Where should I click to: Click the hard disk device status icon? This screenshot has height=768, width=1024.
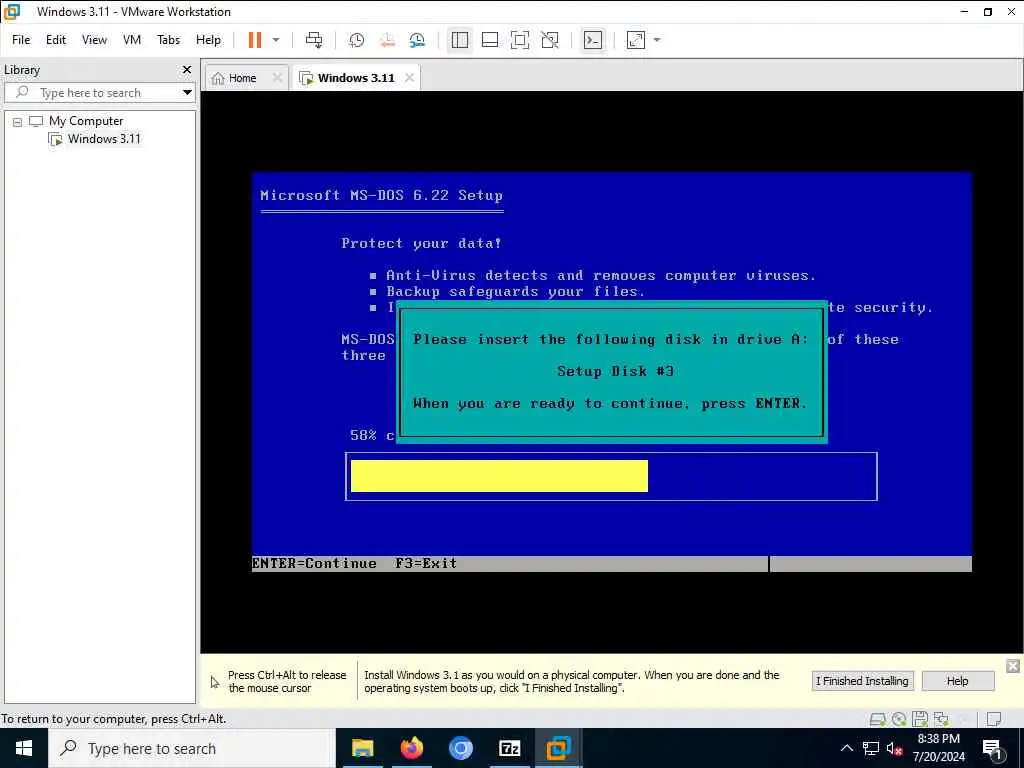(878, 719)
